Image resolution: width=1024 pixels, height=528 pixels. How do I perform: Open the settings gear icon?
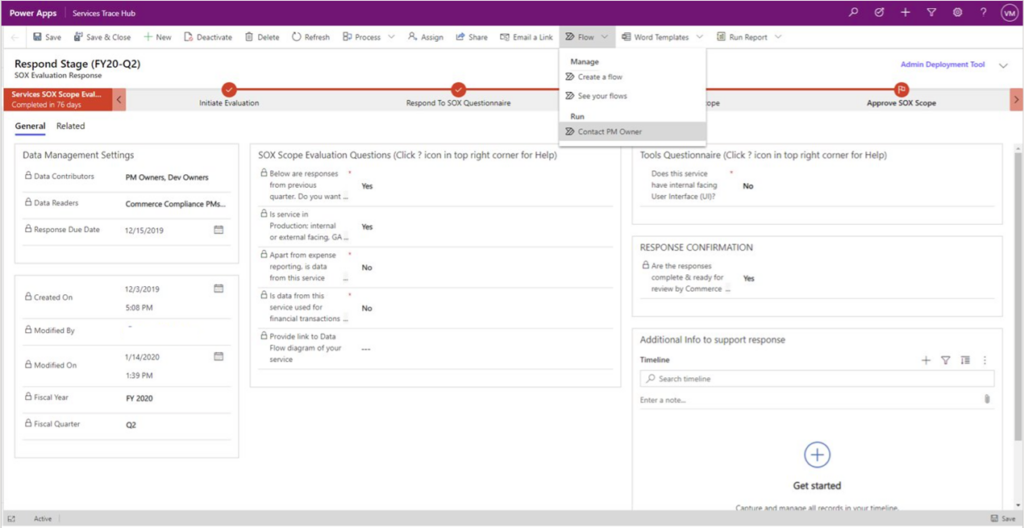(x=957, y=12)
